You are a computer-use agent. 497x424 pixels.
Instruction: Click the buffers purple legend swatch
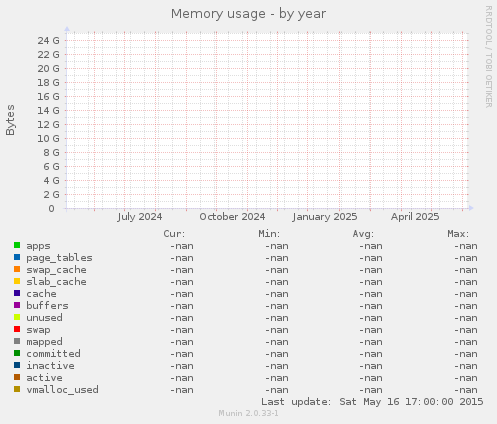17,305
